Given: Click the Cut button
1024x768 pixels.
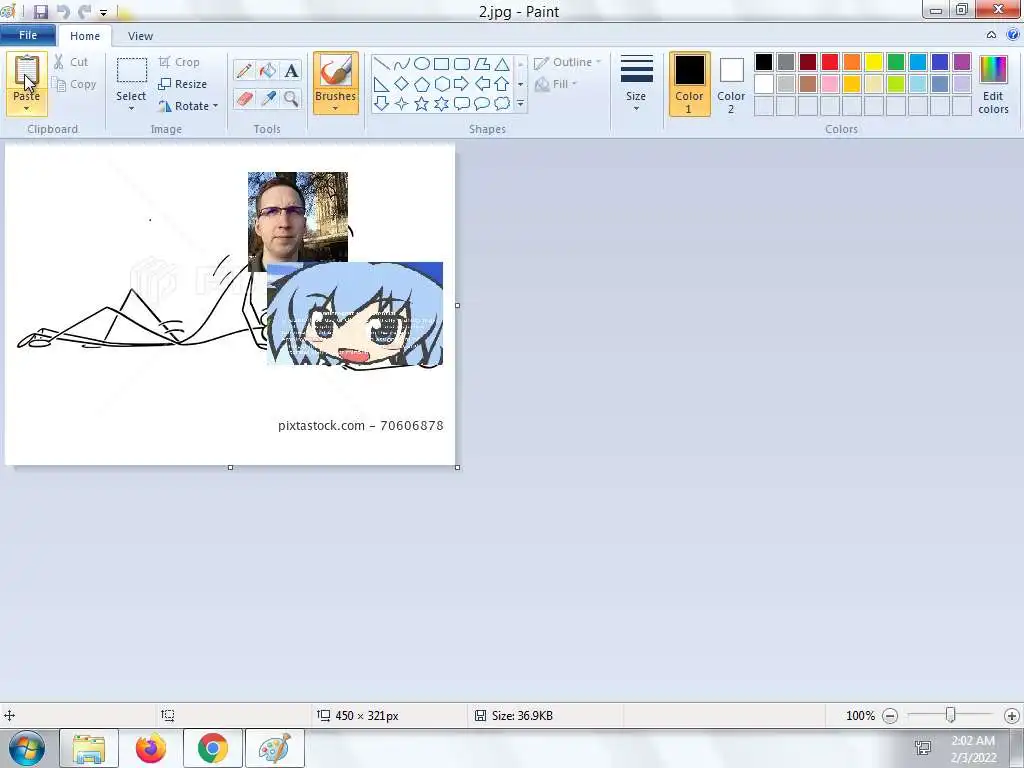Looking at the screenshot, I should pyautogui.click(x=71, y=62).
